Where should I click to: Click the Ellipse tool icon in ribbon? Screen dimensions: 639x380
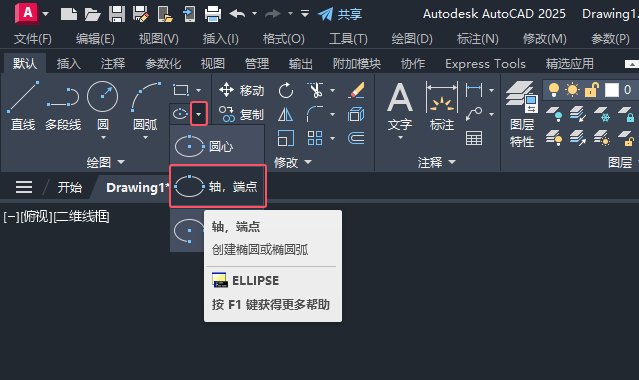[180, 114]
